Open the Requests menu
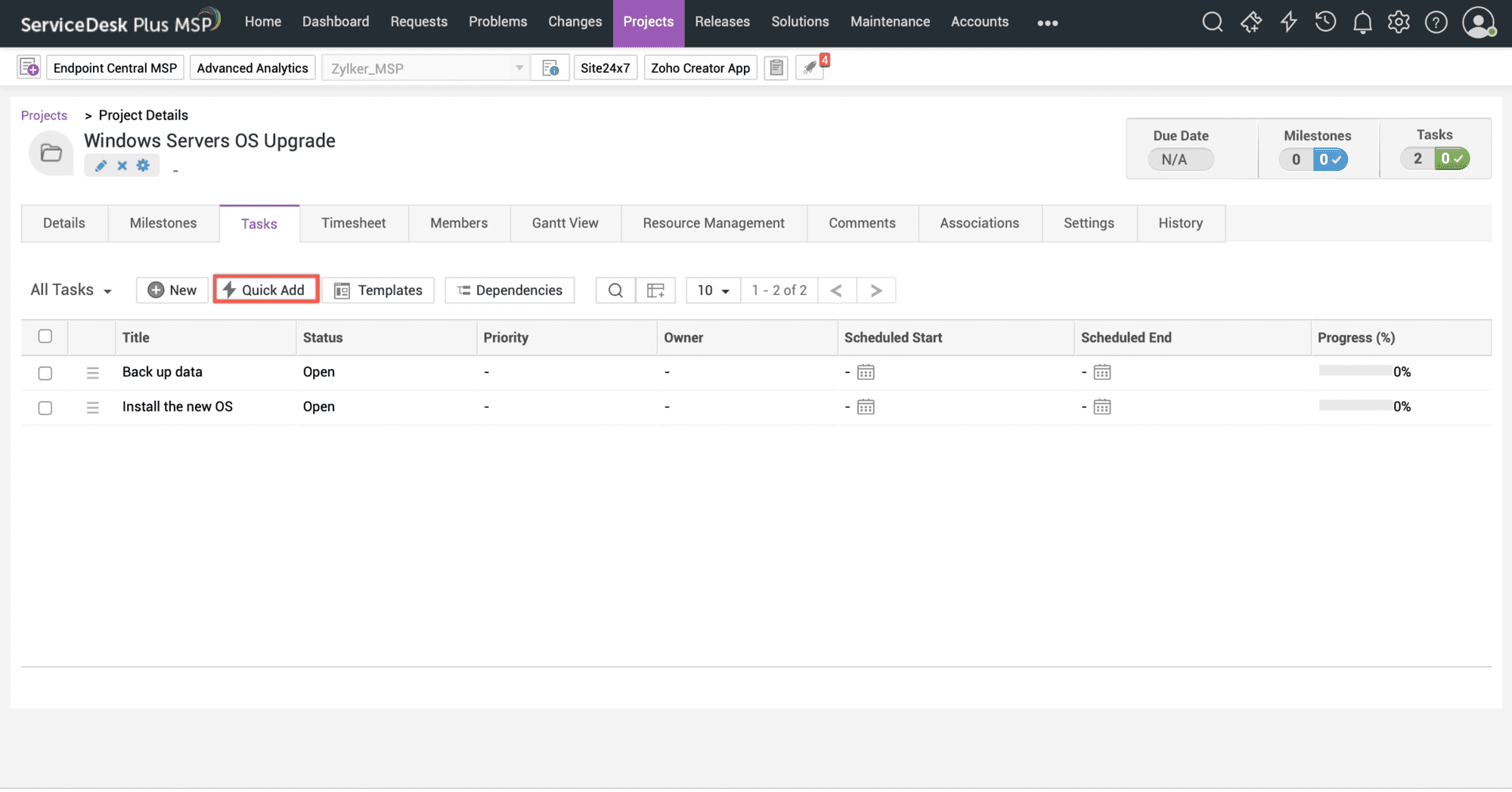 tap(419, 22)
